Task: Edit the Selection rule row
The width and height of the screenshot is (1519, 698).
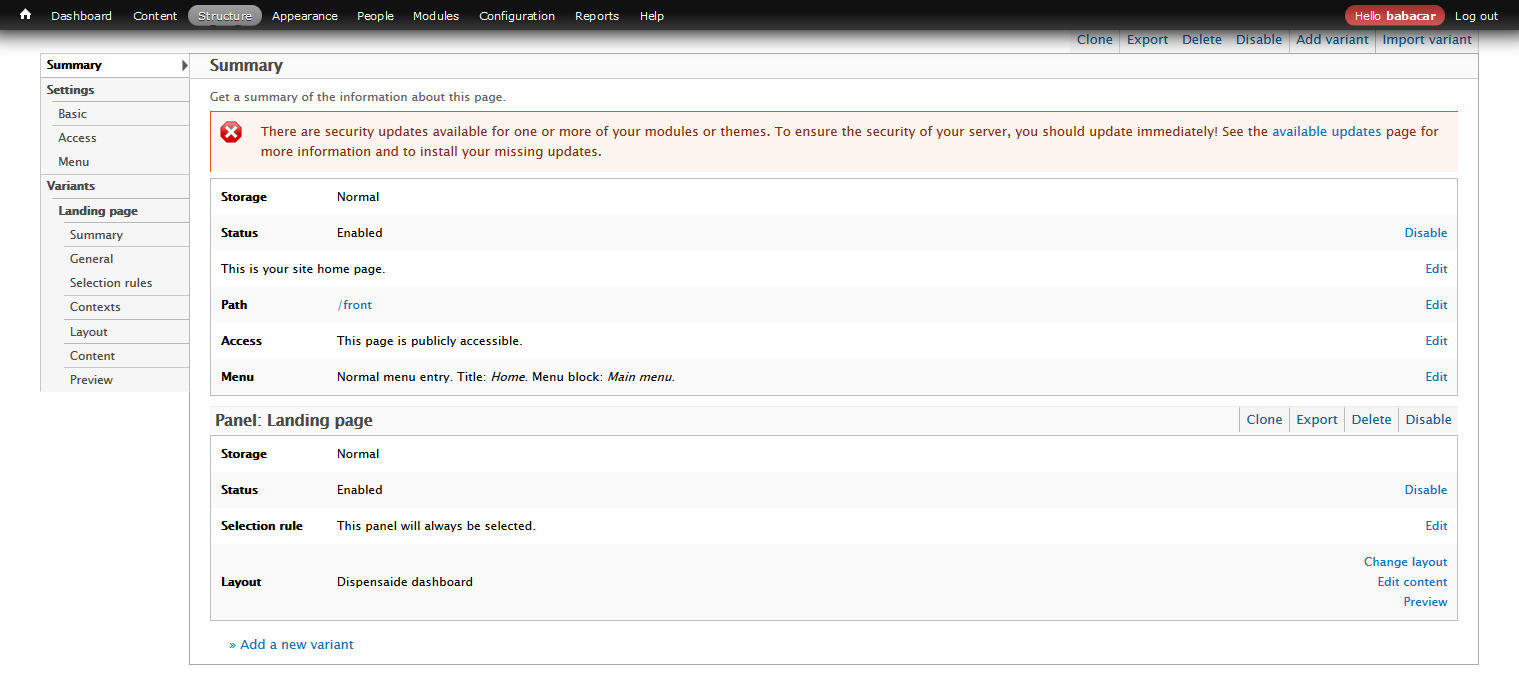Action: click(1436, 526)
